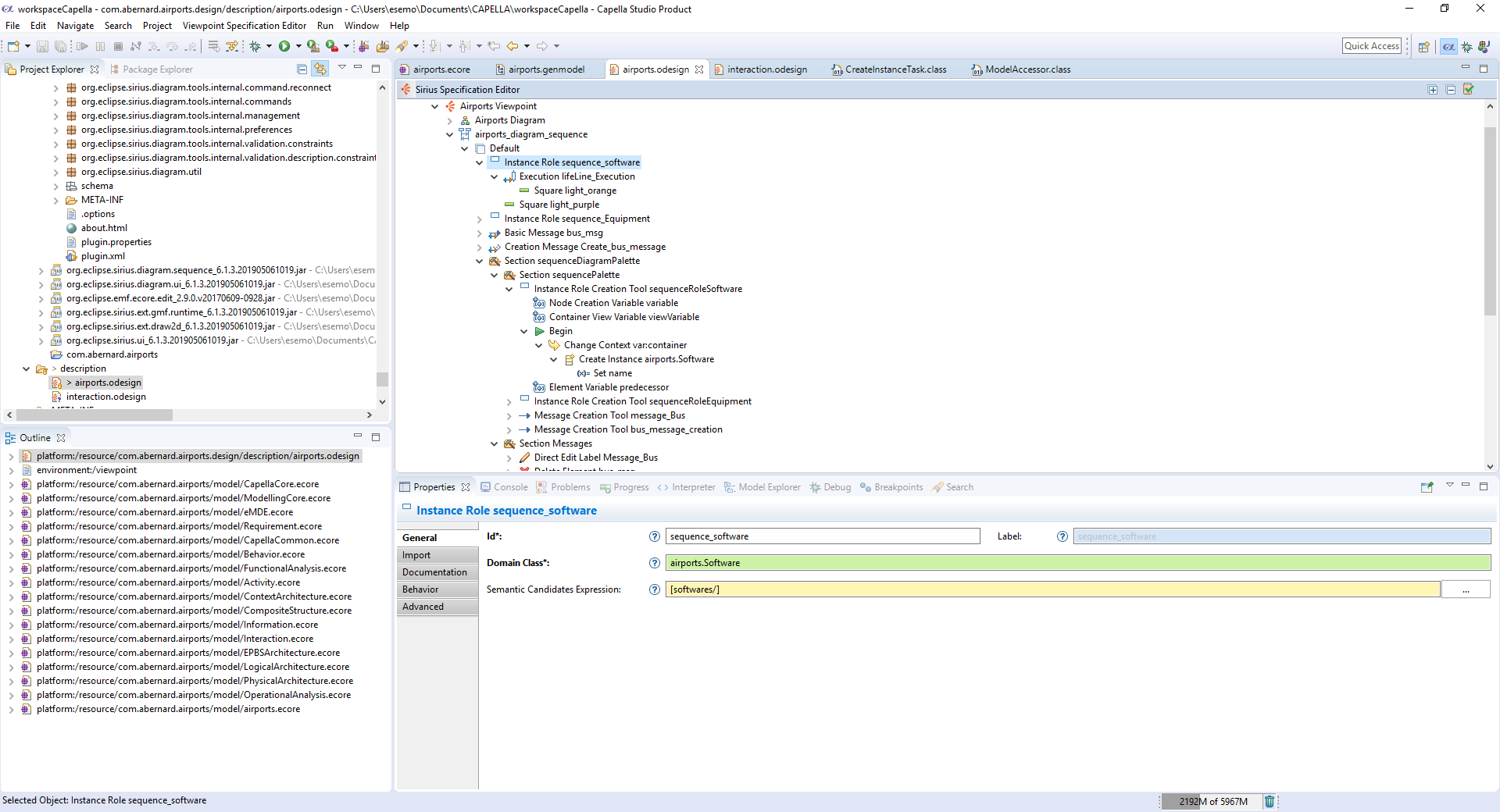Open the Window menu

[362, 26]
